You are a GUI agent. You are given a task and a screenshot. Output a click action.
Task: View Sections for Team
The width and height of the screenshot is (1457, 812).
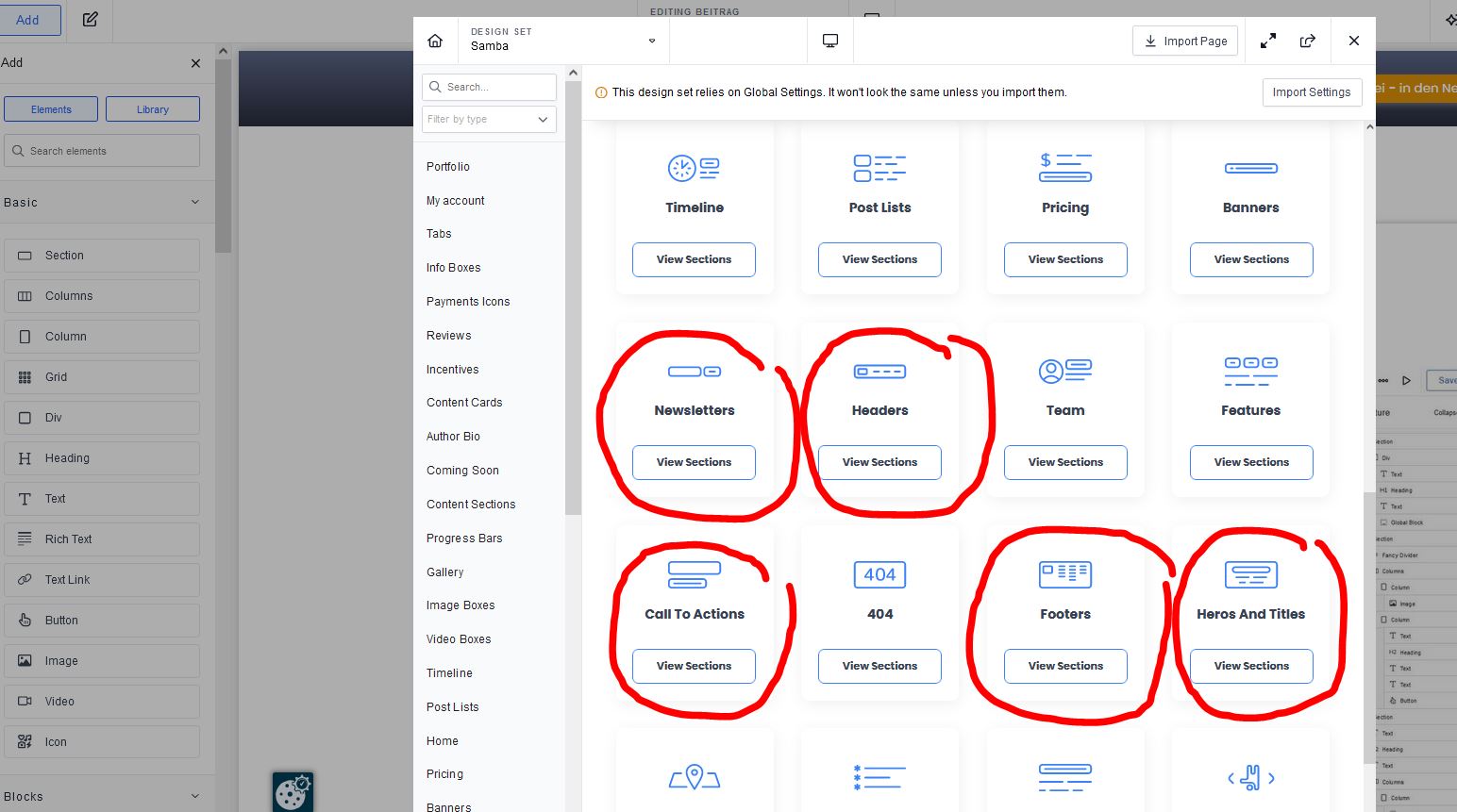click(1065, 462)
